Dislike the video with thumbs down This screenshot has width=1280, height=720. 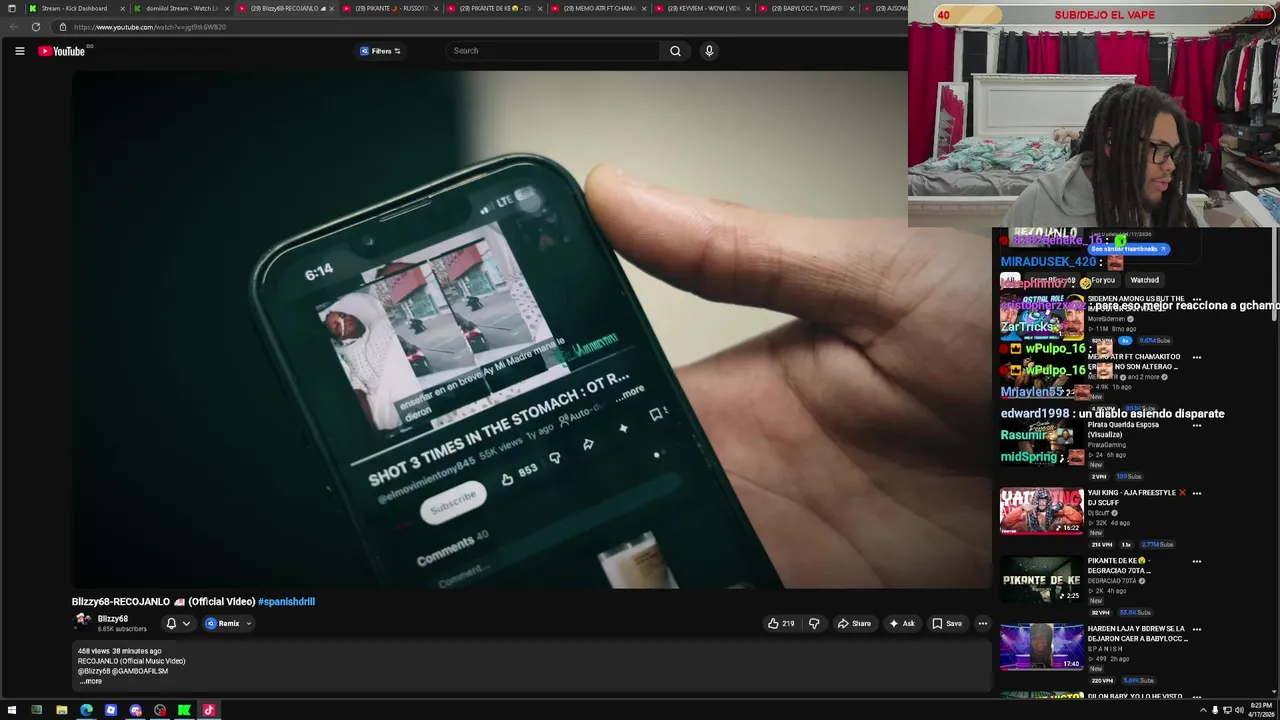(814, 623)
